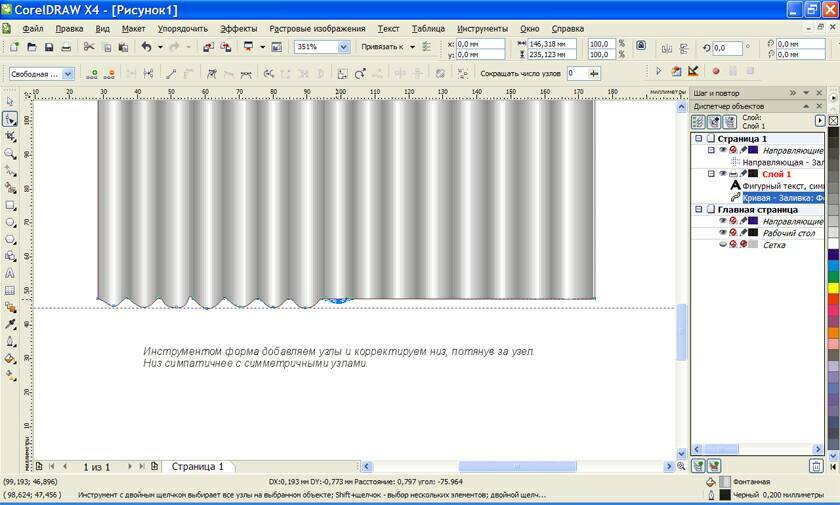Select the Zoom tool in toolbox
The width and height of the screenshot is (840, 505).
(x=10, y=153)
